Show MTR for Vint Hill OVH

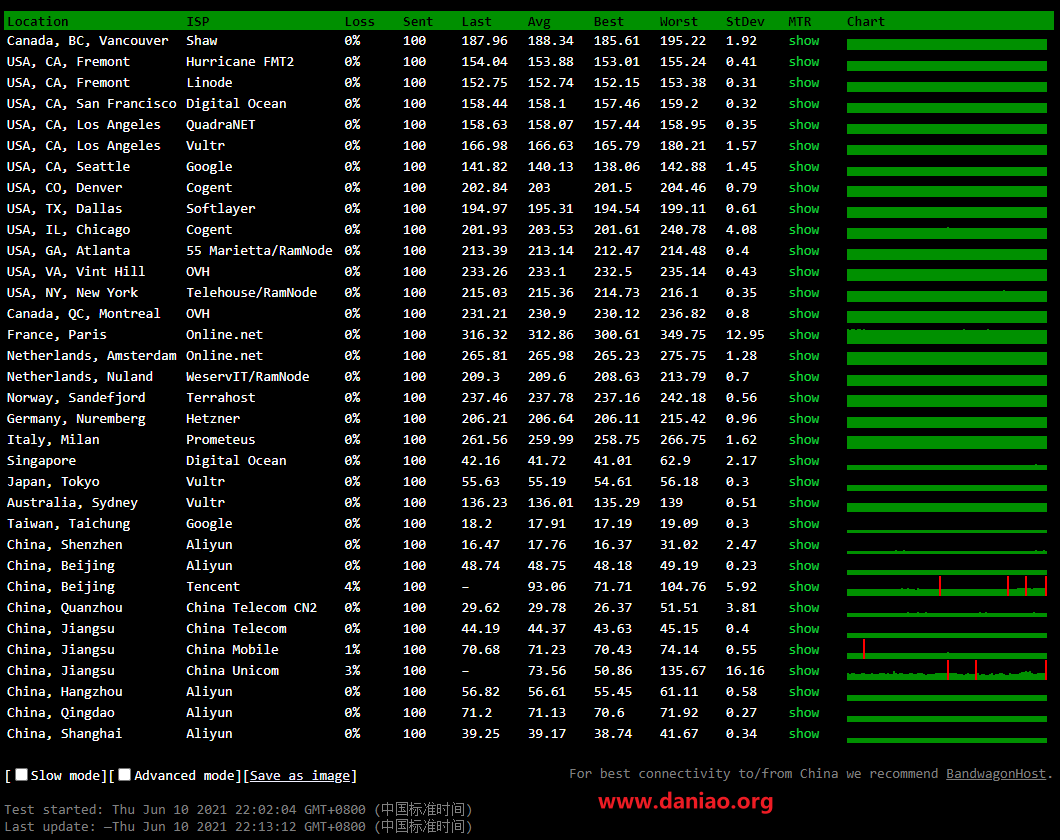(x=804, y=271)
